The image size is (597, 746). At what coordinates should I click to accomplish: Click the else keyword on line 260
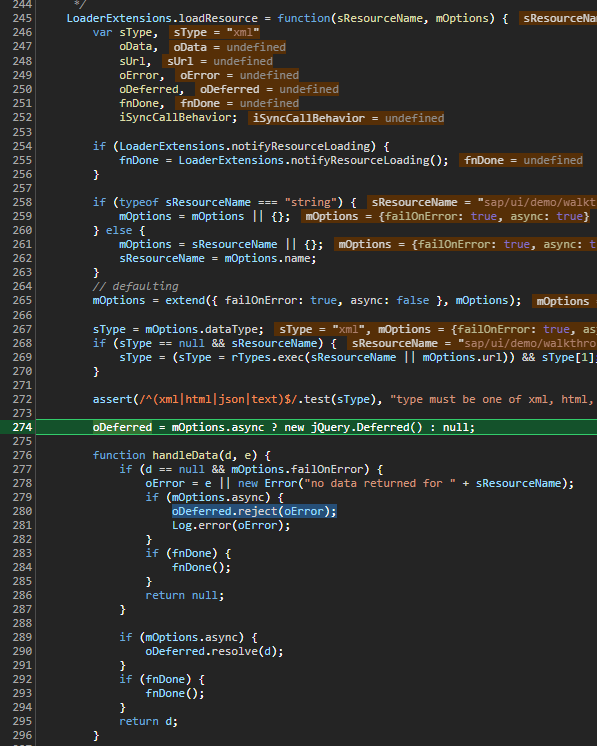[x=119, y=230]
